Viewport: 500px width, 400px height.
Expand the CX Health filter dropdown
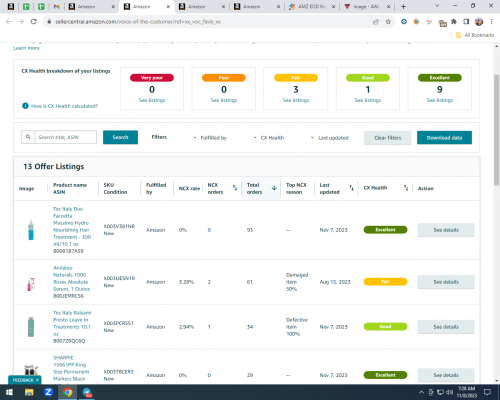(269, 138)
